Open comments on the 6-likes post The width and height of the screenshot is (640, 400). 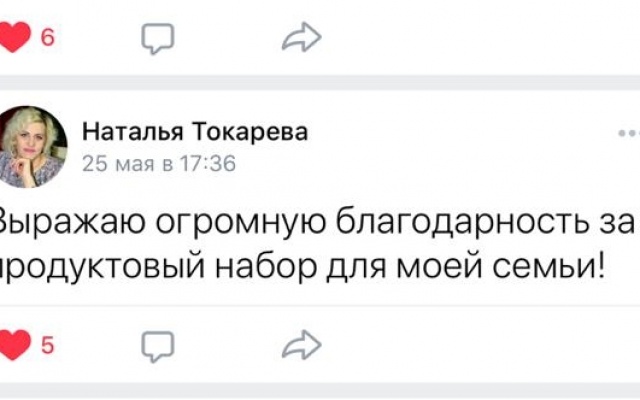point(157,39)
